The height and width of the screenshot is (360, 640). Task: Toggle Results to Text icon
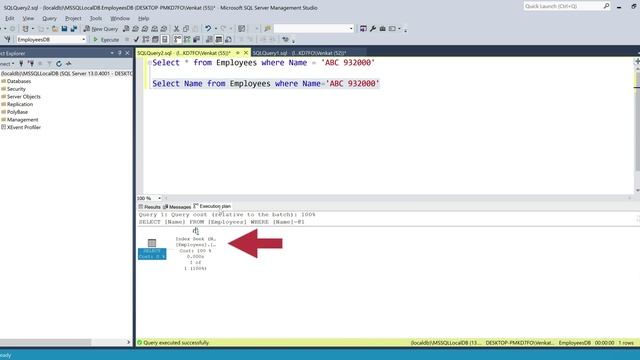(209, 40)
